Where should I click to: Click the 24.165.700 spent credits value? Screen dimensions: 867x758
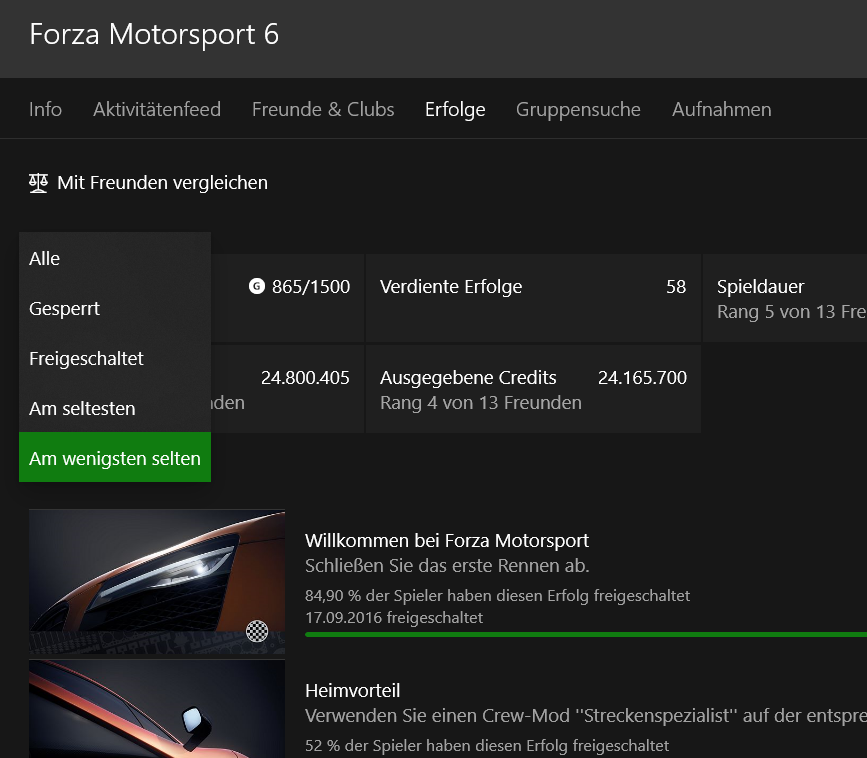click(643, 378)
